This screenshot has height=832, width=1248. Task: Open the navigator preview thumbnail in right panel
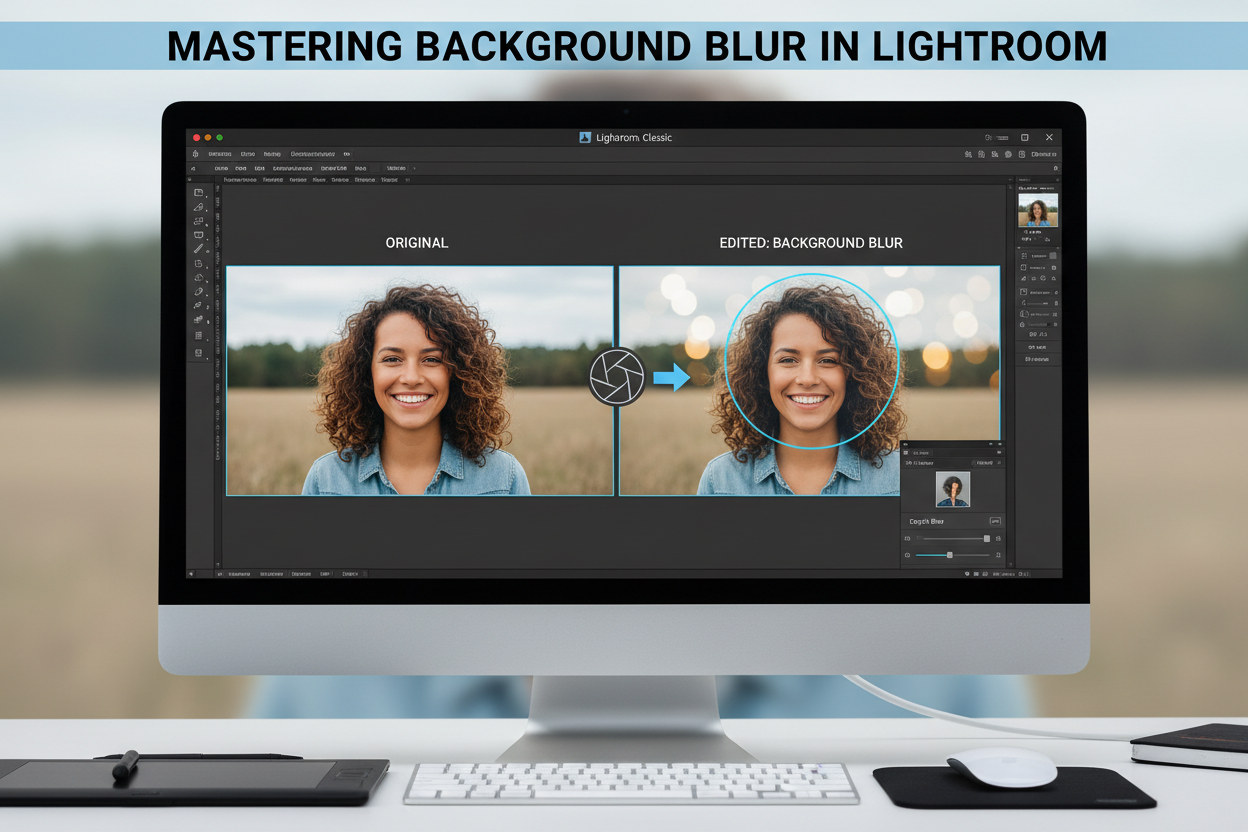[1038, 211]
